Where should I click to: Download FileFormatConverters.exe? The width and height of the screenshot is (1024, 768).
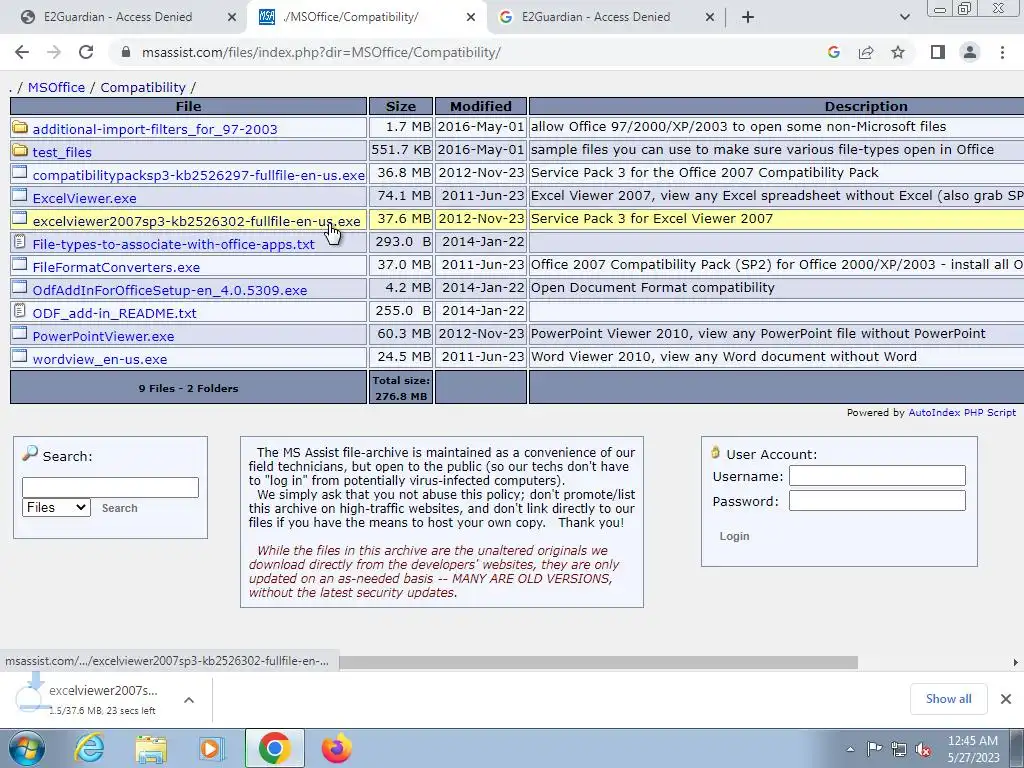click(116, 267)
